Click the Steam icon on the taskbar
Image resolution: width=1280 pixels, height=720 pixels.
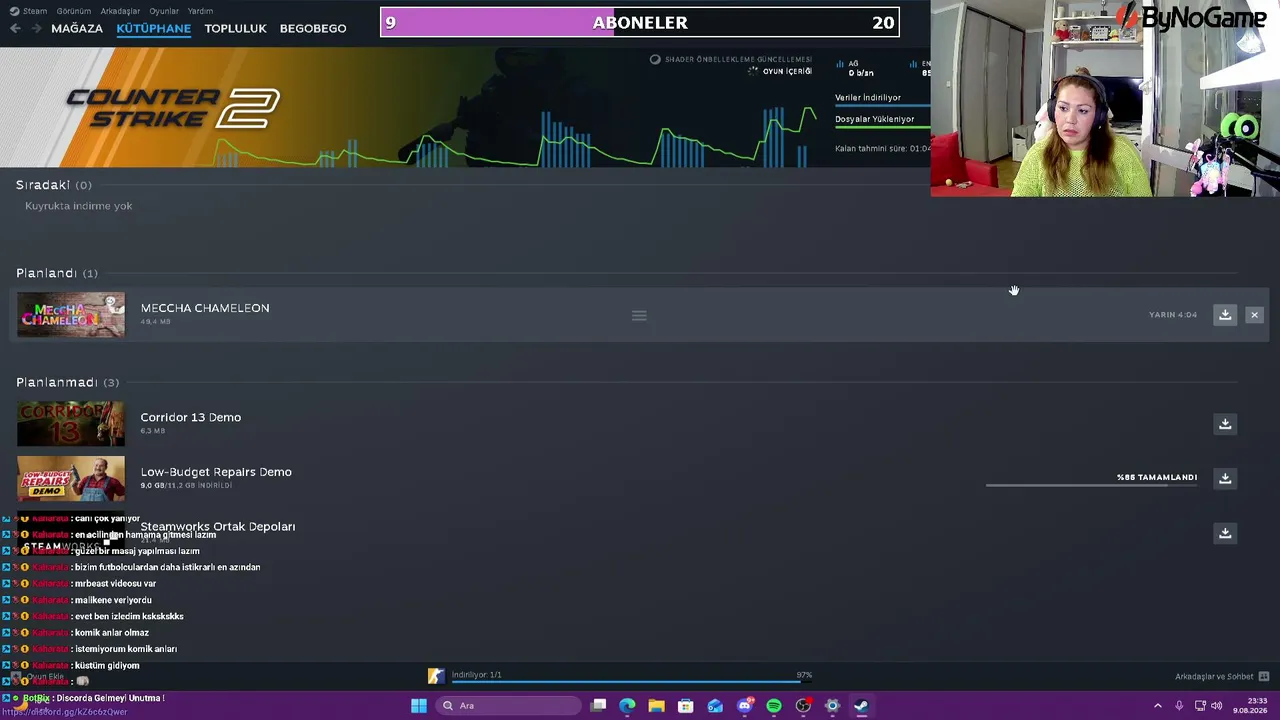point(861,706)
